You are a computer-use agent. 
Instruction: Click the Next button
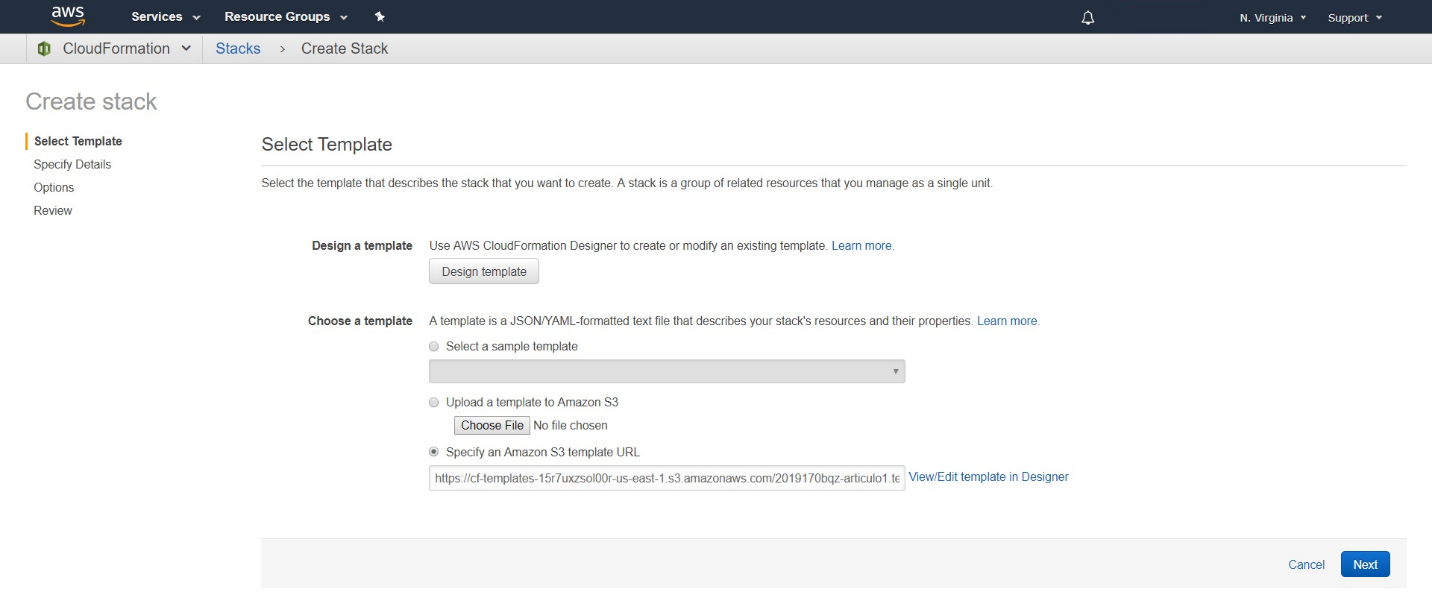(x=1365, y=564)
